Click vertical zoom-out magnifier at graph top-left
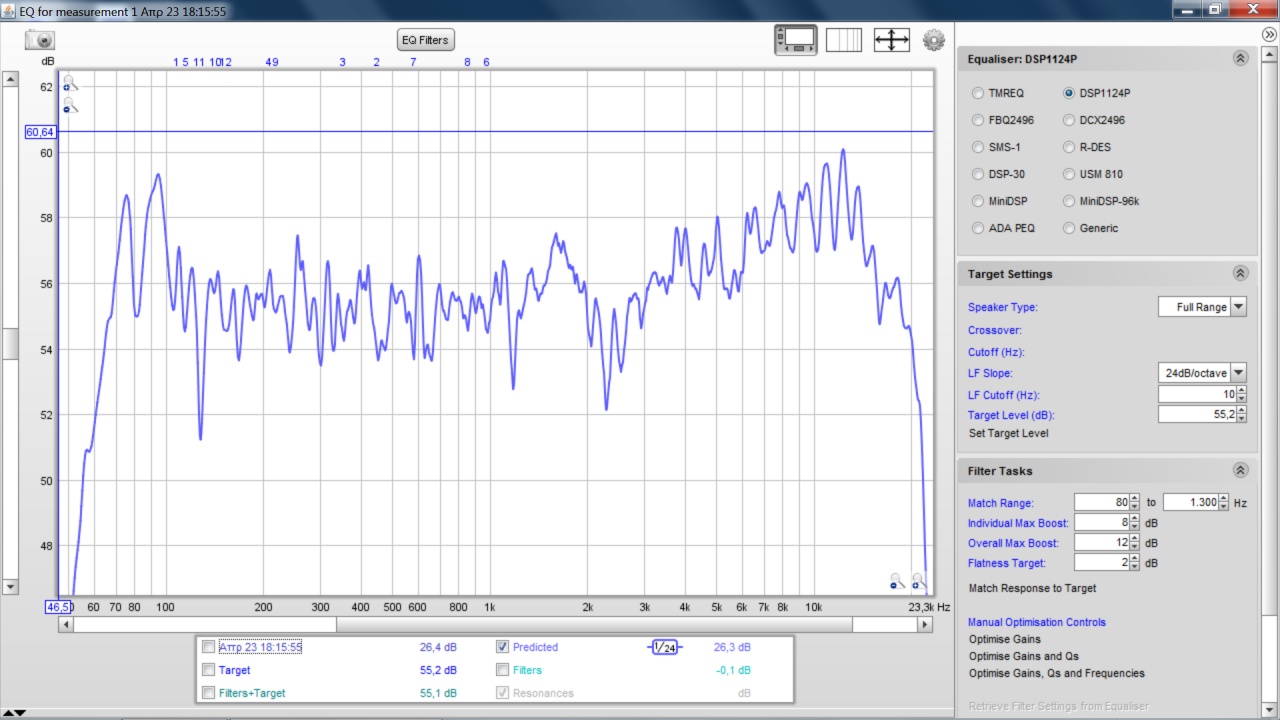 tap(70, 105)
